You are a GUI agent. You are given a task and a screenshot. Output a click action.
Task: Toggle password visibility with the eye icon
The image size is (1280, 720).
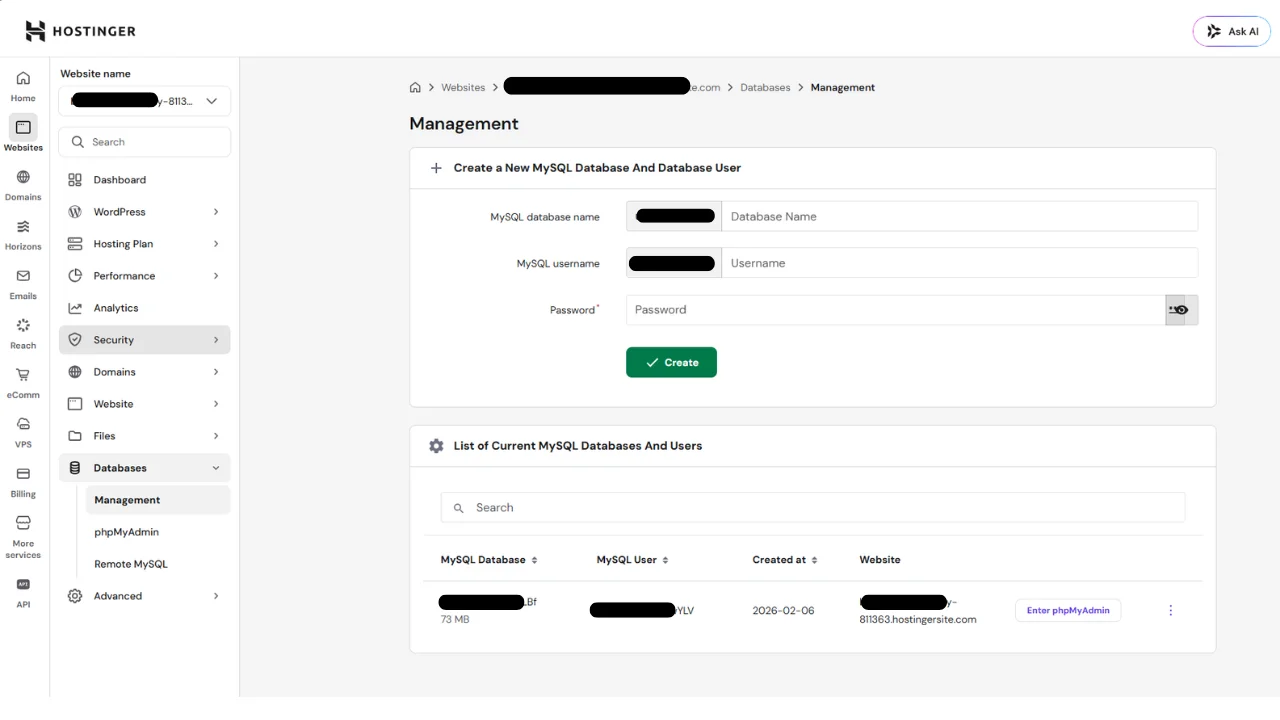[x=1181, y=310]
